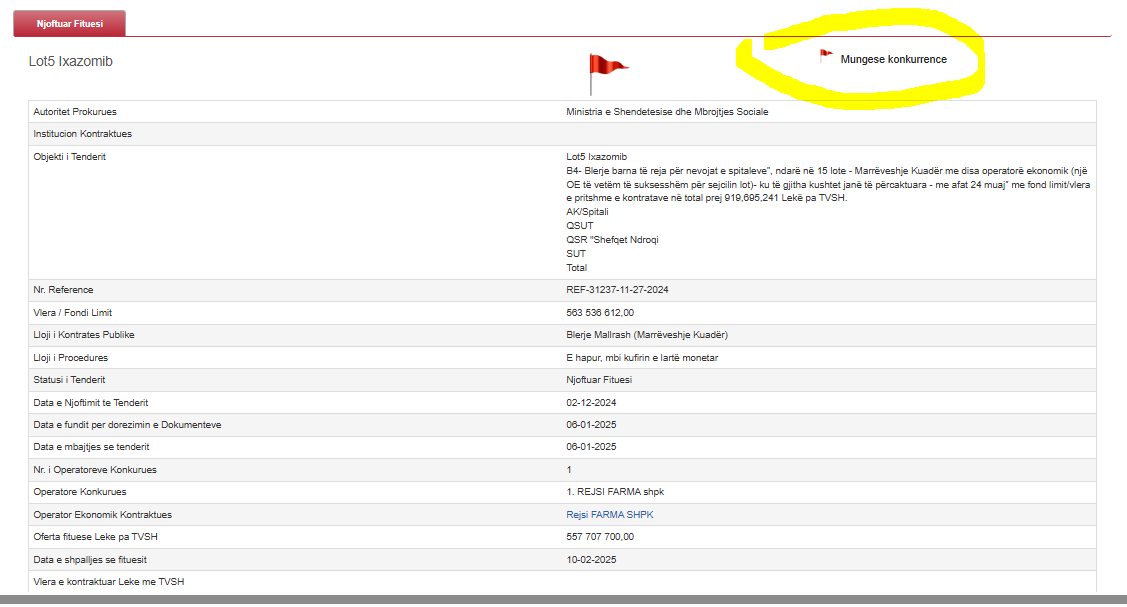Click the tender announcement date 02-12-2024
1127x607 pixels.
591,402
